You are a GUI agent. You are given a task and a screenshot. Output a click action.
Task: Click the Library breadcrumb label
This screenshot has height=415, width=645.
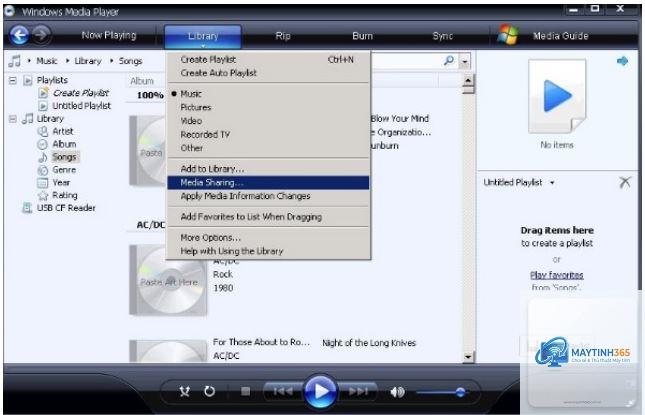(88, 61)
